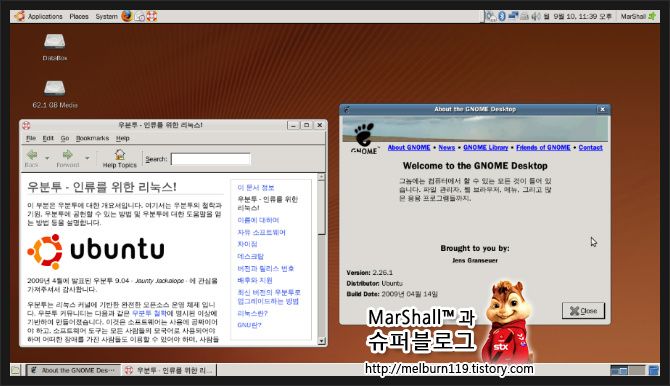Click the ubuntu logo image in help page
Image resolution: width=670 pixels, height=386 pixels.
[96, 251]
